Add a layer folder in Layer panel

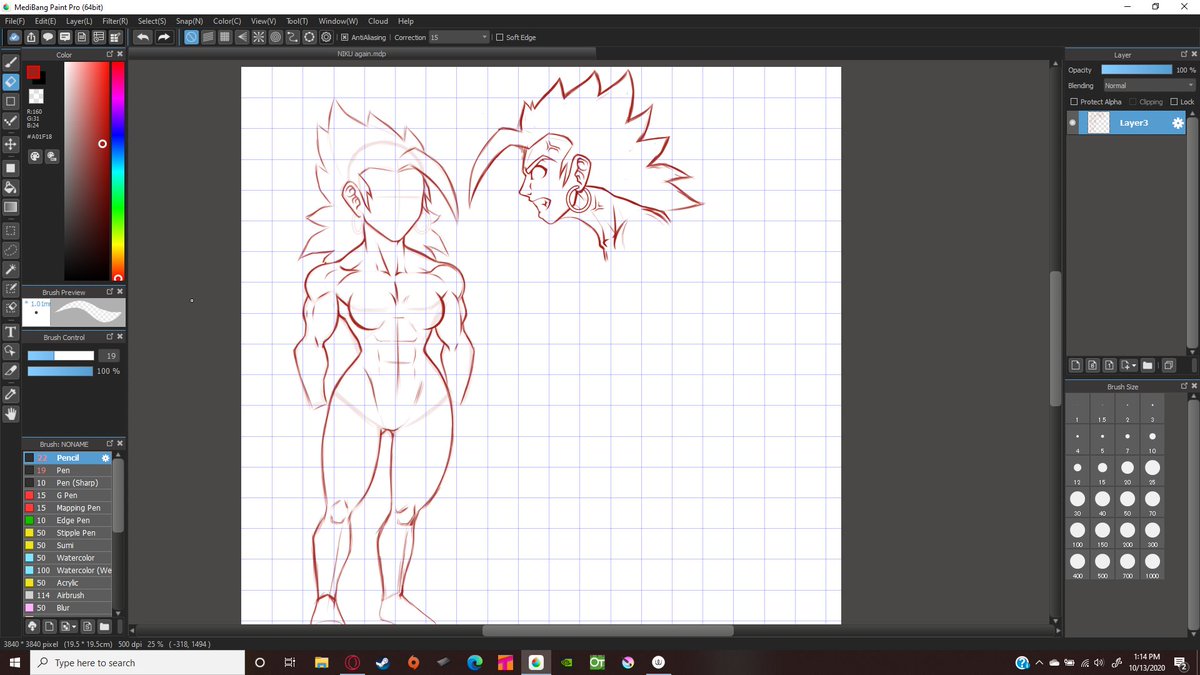[x=1148, y=365]
